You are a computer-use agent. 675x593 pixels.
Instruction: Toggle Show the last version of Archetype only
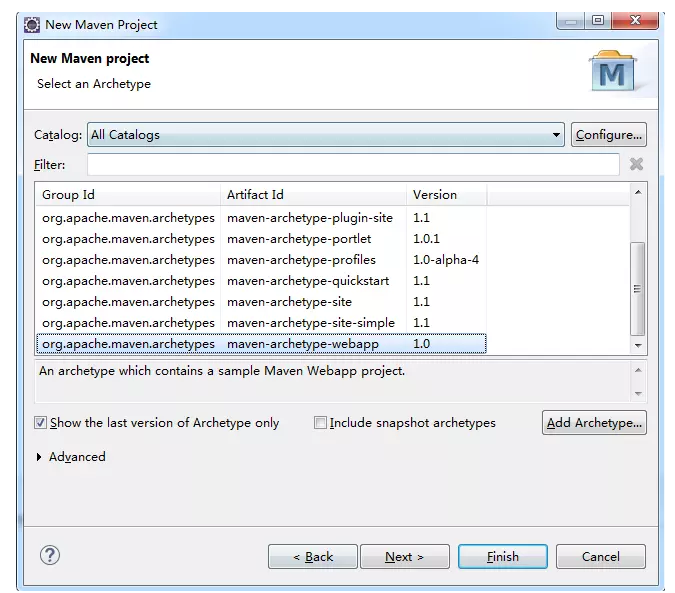(41, 423)
